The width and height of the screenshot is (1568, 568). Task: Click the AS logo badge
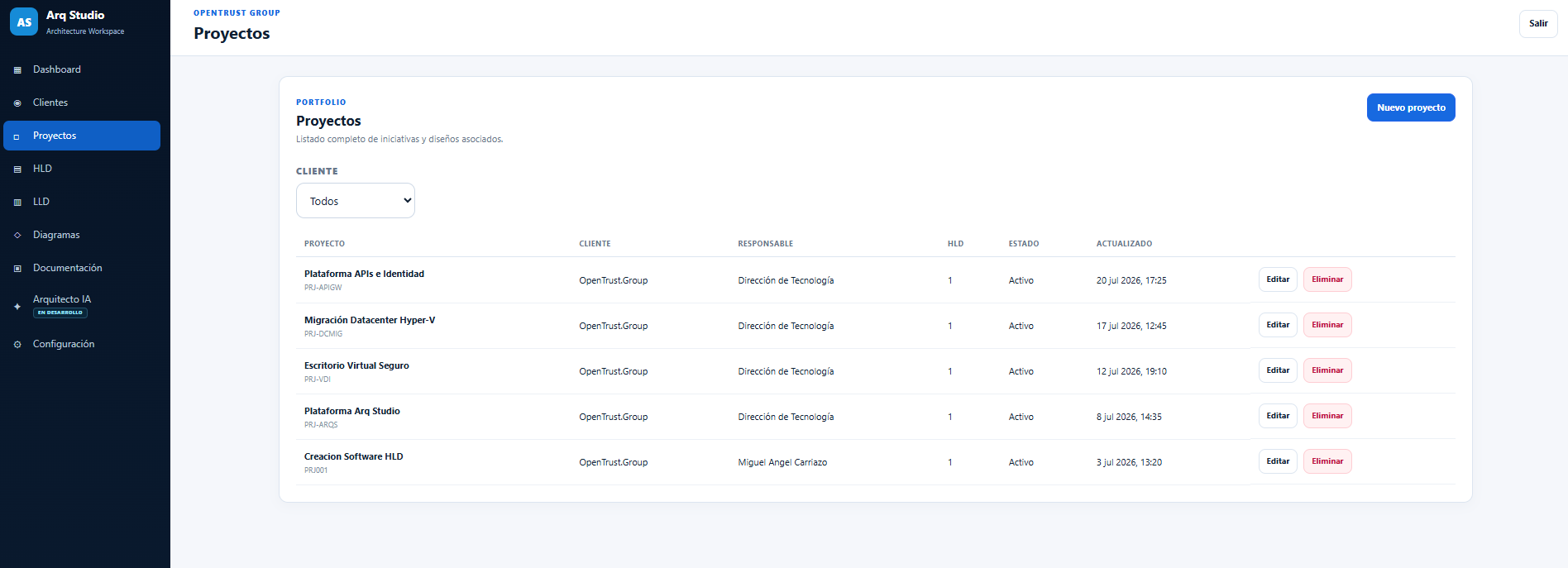tap(24, 22)
